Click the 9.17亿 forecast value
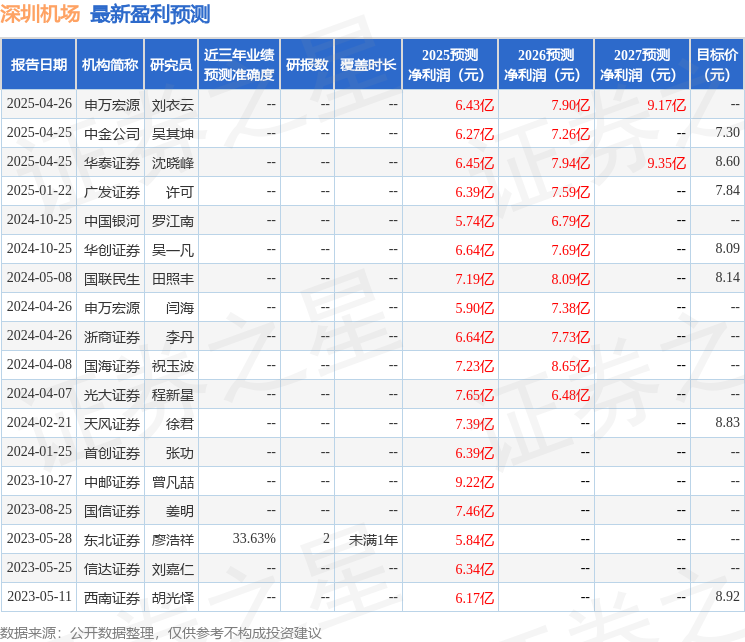 [667, 105]
